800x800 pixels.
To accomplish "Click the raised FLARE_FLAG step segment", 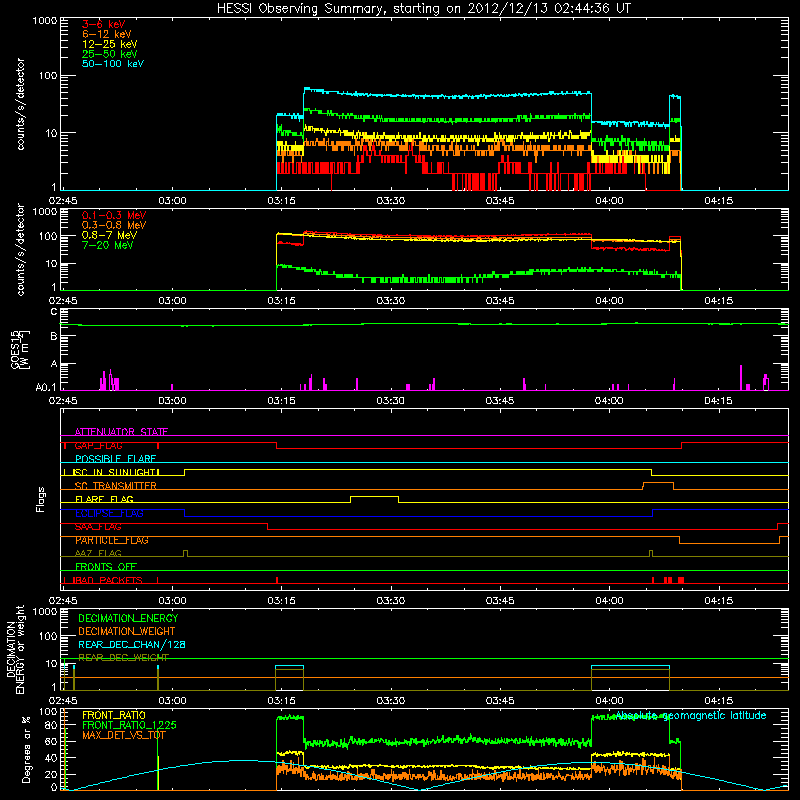I will coord(374,496).
